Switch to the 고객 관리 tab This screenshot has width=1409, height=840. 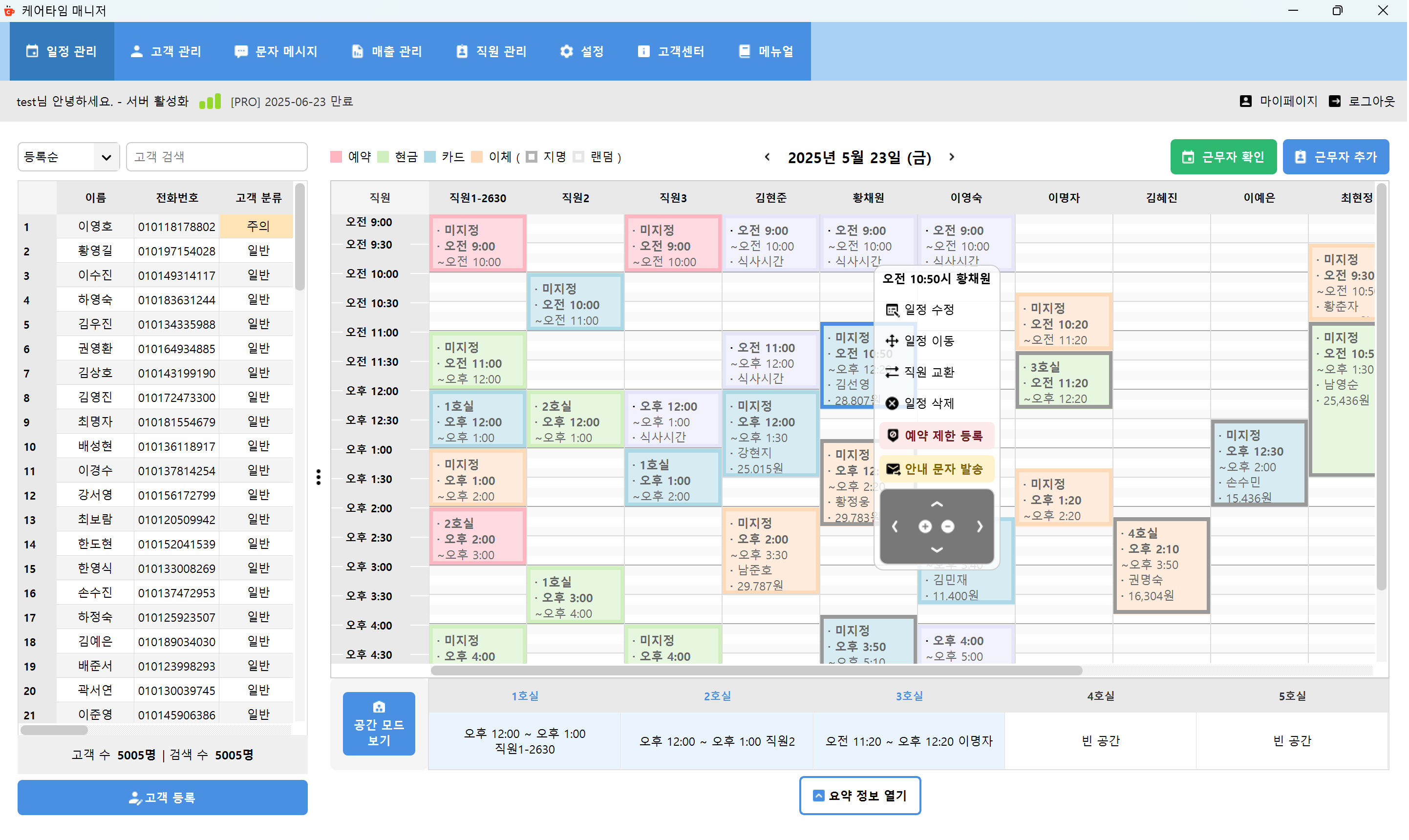point(167,51)
